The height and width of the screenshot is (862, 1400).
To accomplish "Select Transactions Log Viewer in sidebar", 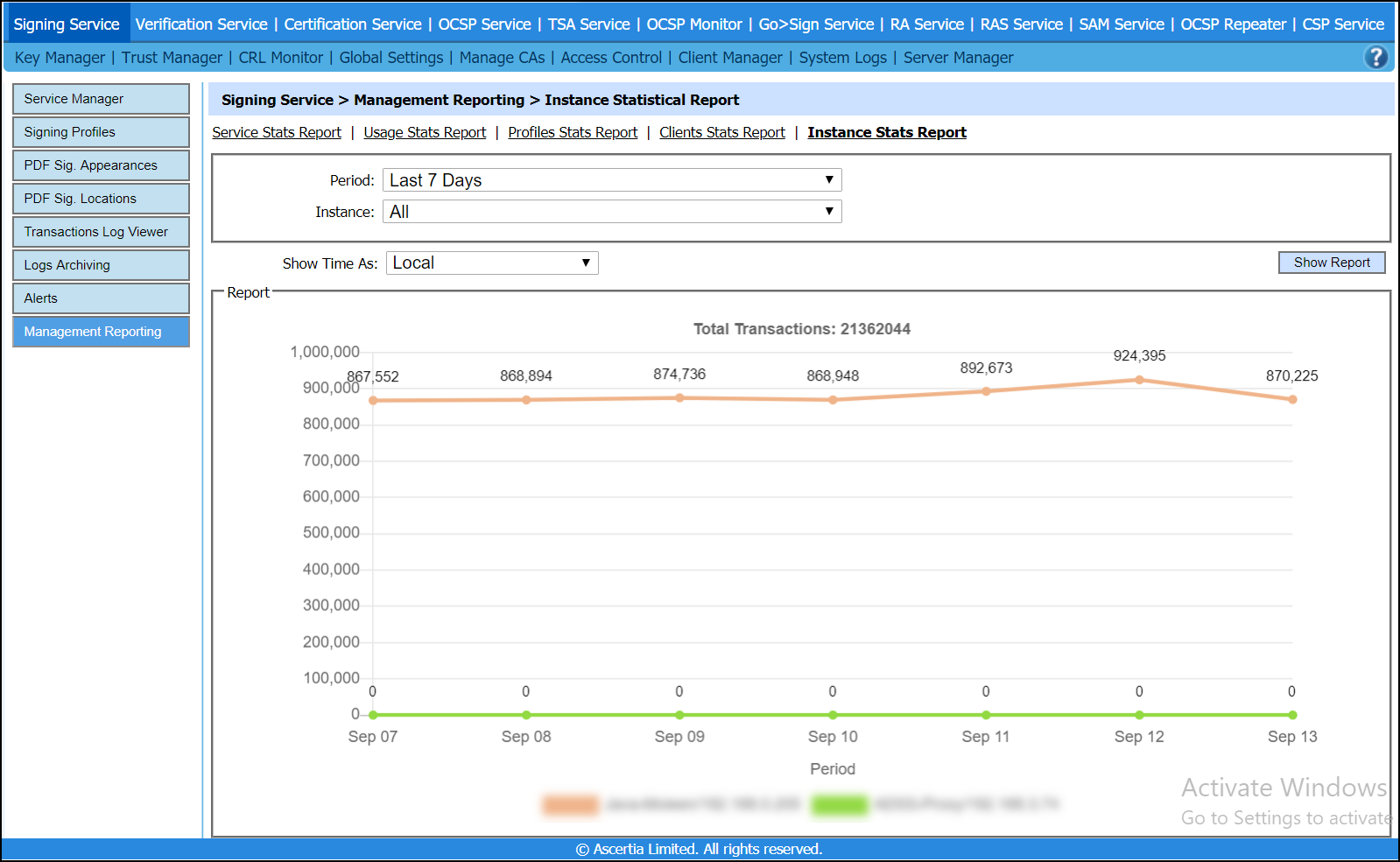I will pyautogui.click(x=101, y=232).
